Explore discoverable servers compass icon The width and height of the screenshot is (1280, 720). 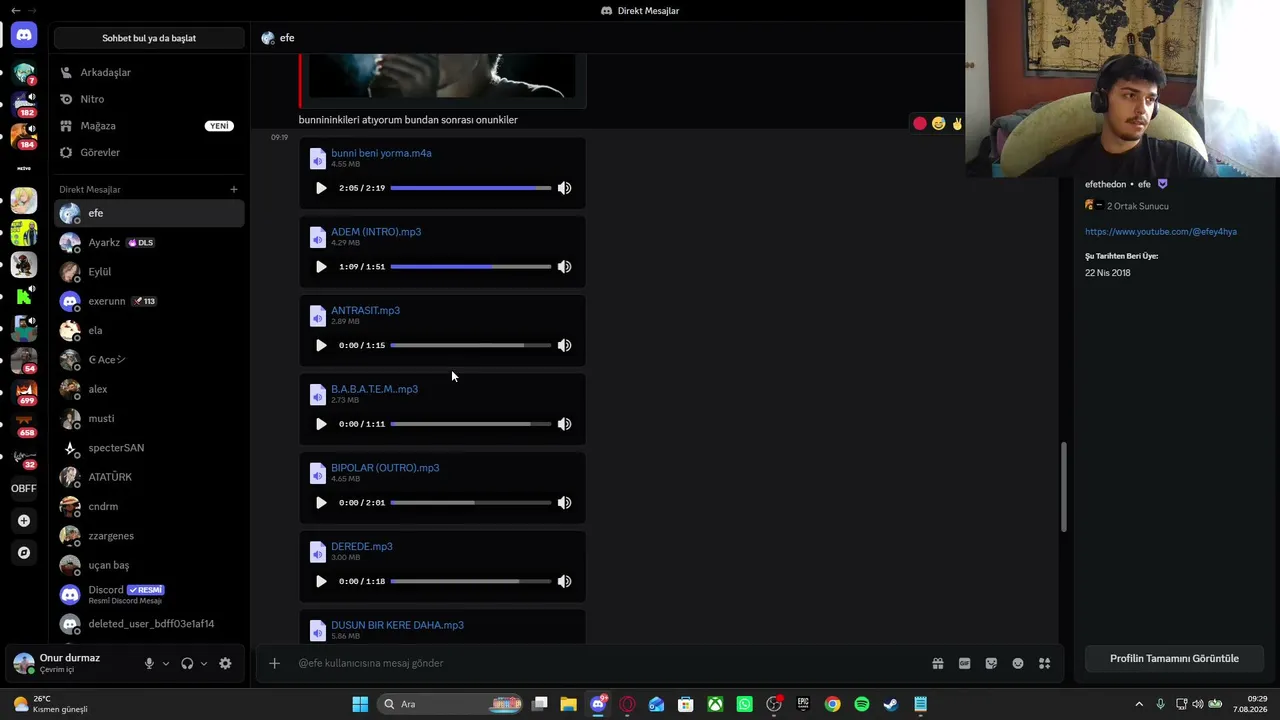24,552
